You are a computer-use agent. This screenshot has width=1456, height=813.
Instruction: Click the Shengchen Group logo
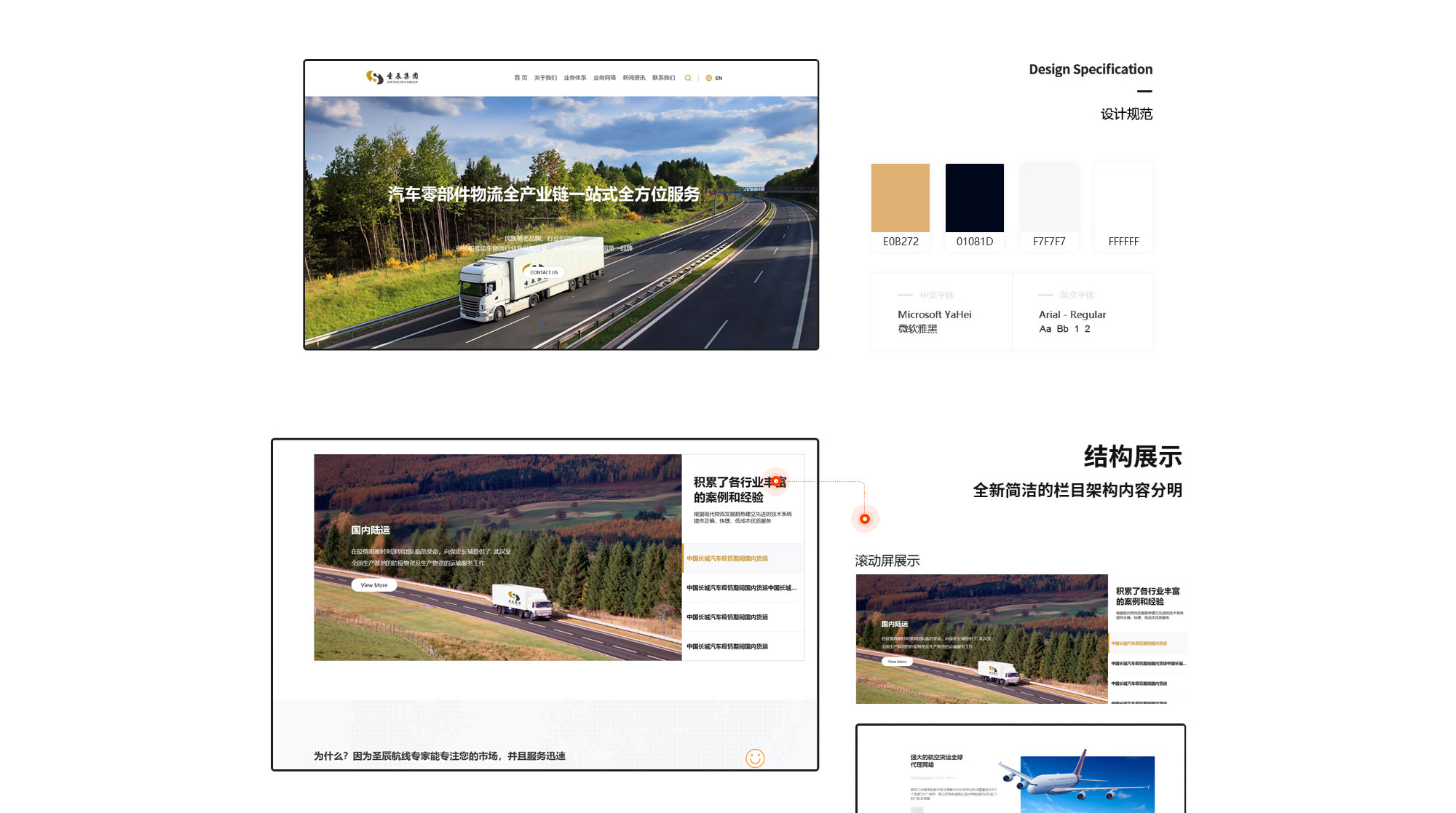(x=392, y=77)
